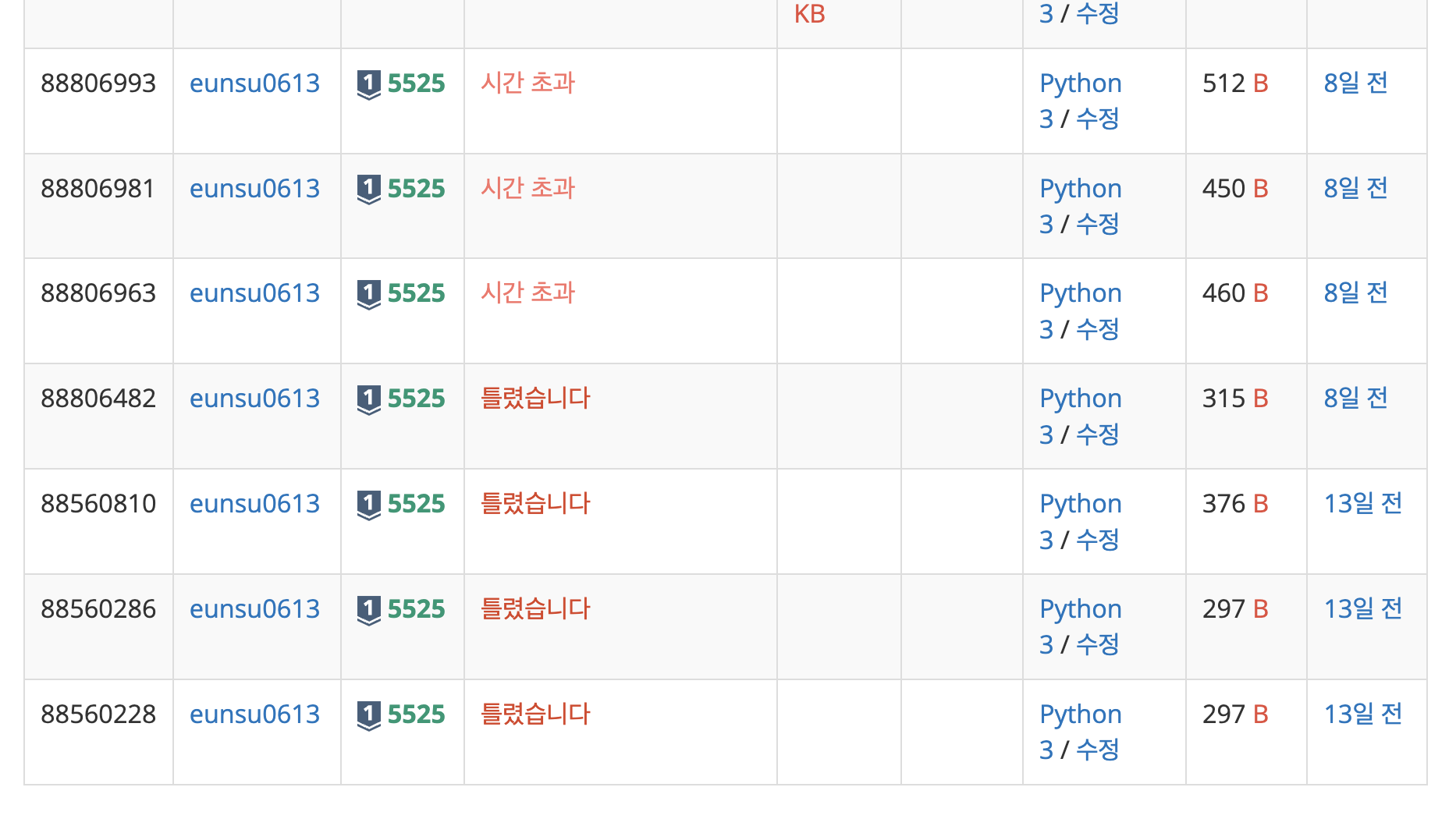Click the solved.ac badge beside 5525 in row 88806482

tap(368, 398)
